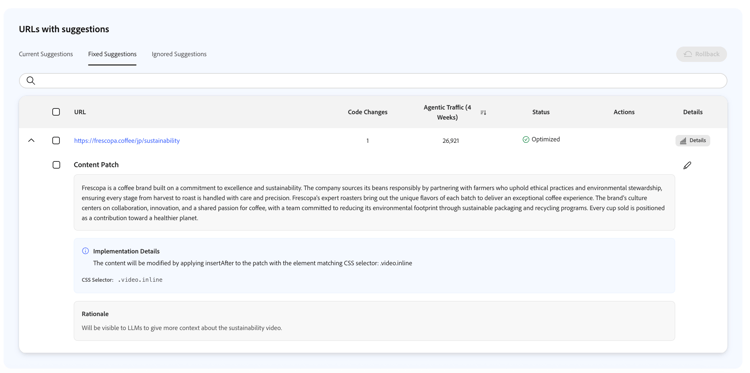Click the Actions column header
This screenshot has width=750, height=373.
pyautogui.click(x=624, y=112)
